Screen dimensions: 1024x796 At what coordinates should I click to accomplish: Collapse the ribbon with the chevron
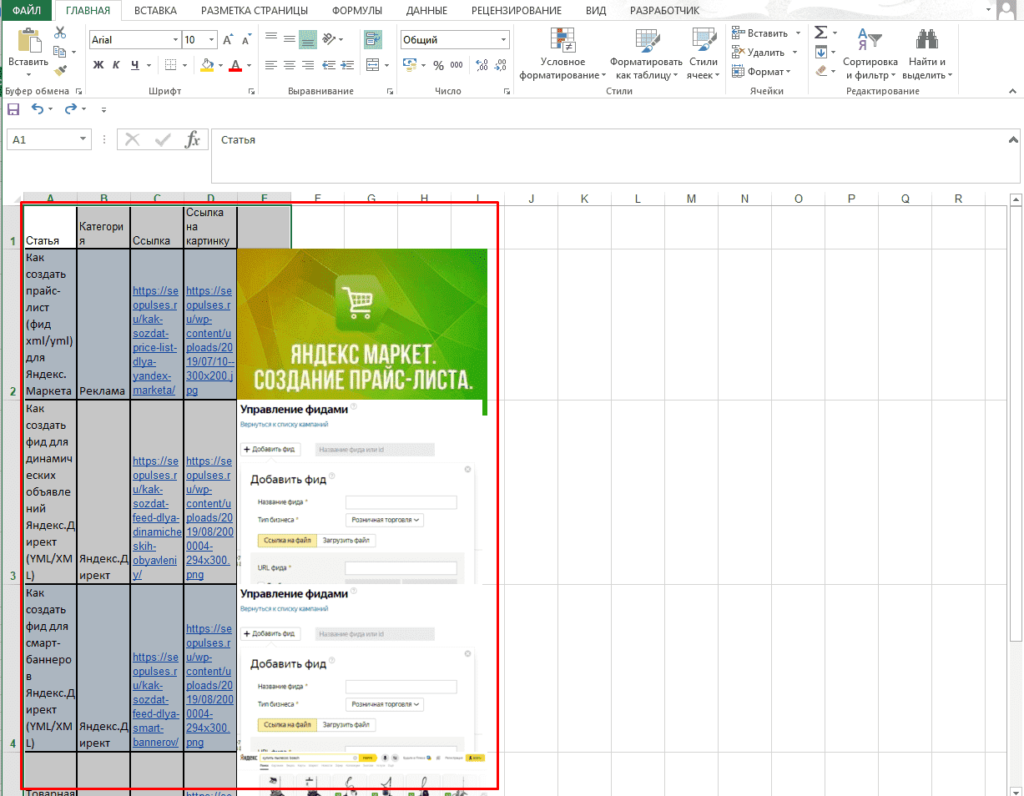click(x=1012, y=91)
